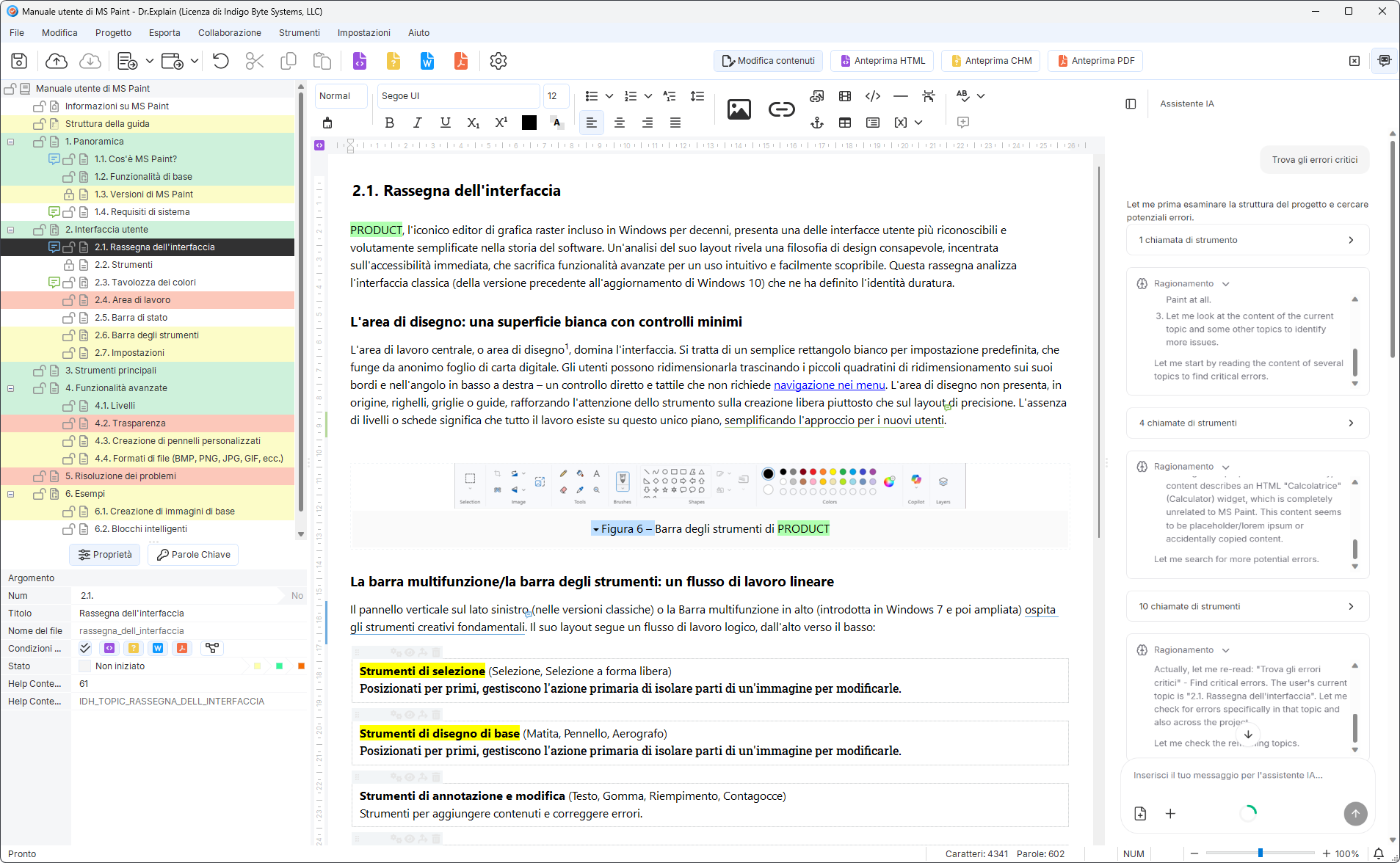Expand the 10 chiamate di strumenti section
This screenshot has width=1400, height=863.
coord(1248,606)
